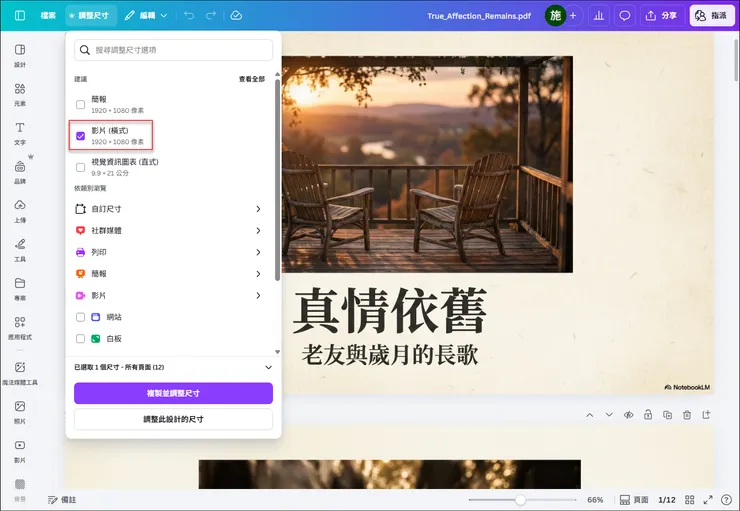
Task: Open the 品牌 (Brand) sidebar tab
Action: [20, 172]
